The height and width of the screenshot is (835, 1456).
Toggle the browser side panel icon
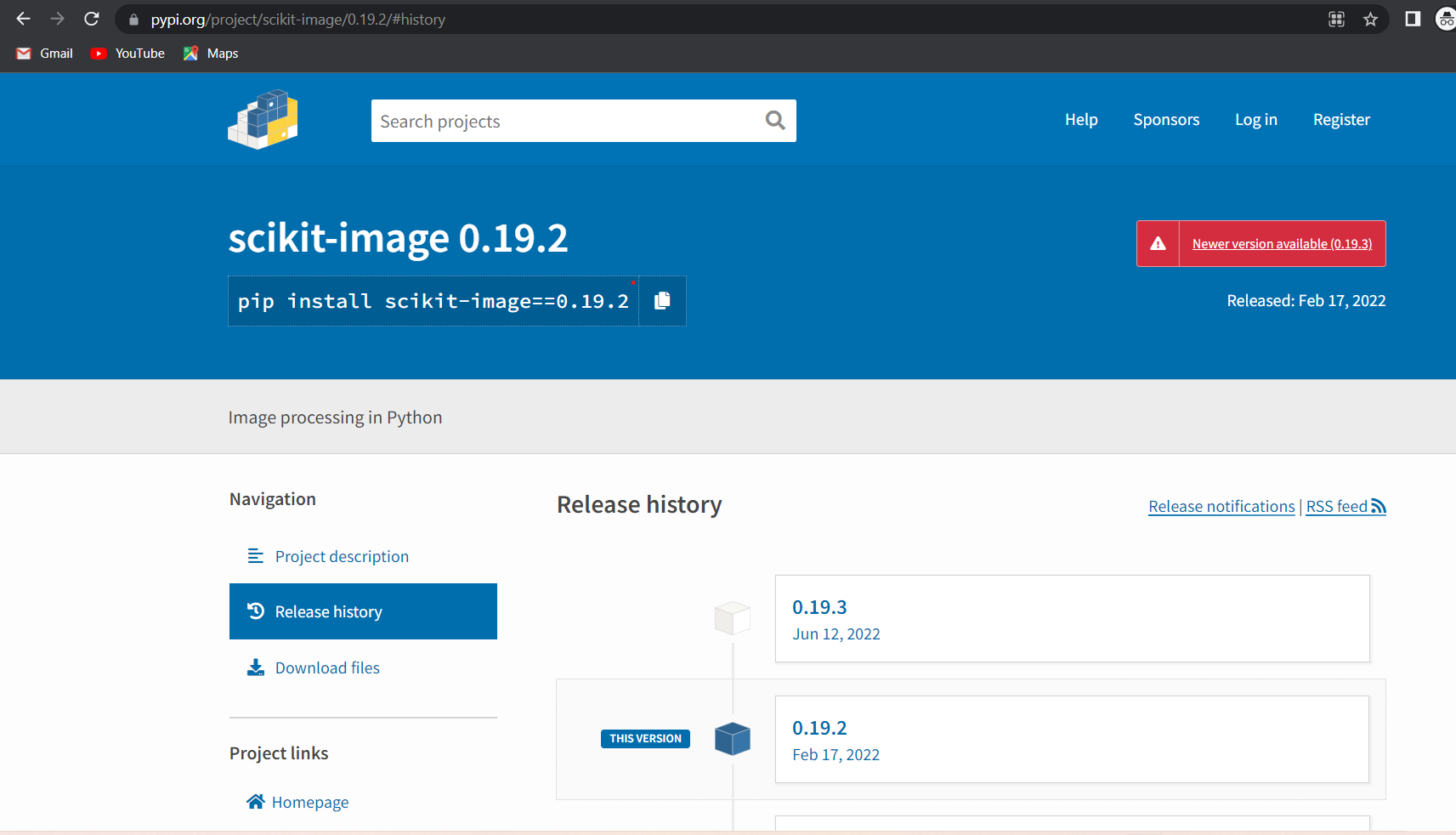1413,19
